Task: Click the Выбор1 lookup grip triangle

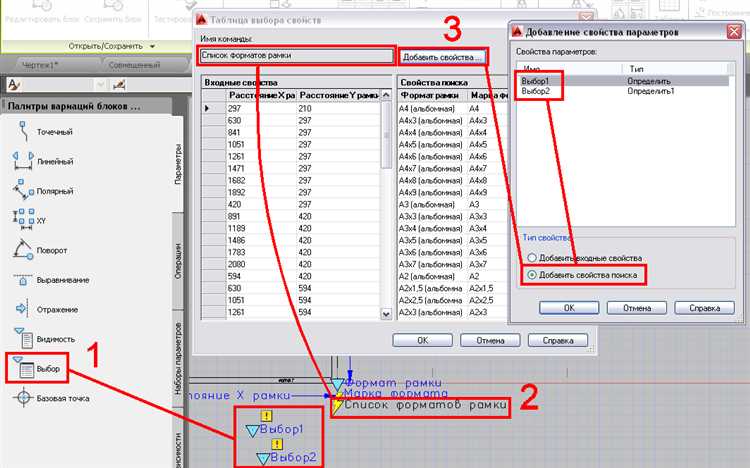Action: click(252, 431)
